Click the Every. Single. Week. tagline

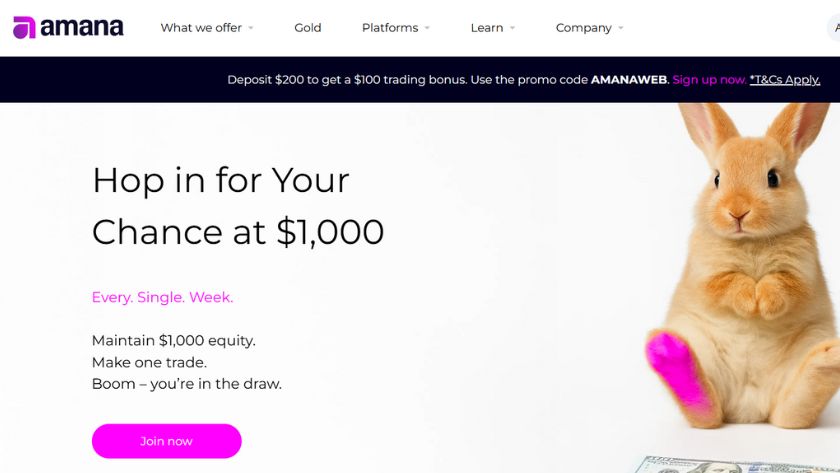pyautogui.click(x=162, y=297)
